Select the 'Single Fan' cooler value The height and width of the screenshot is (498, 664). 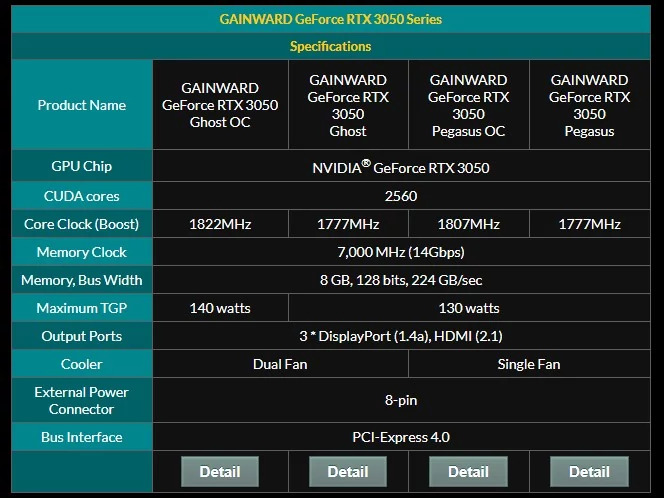[x=529, y=364]
